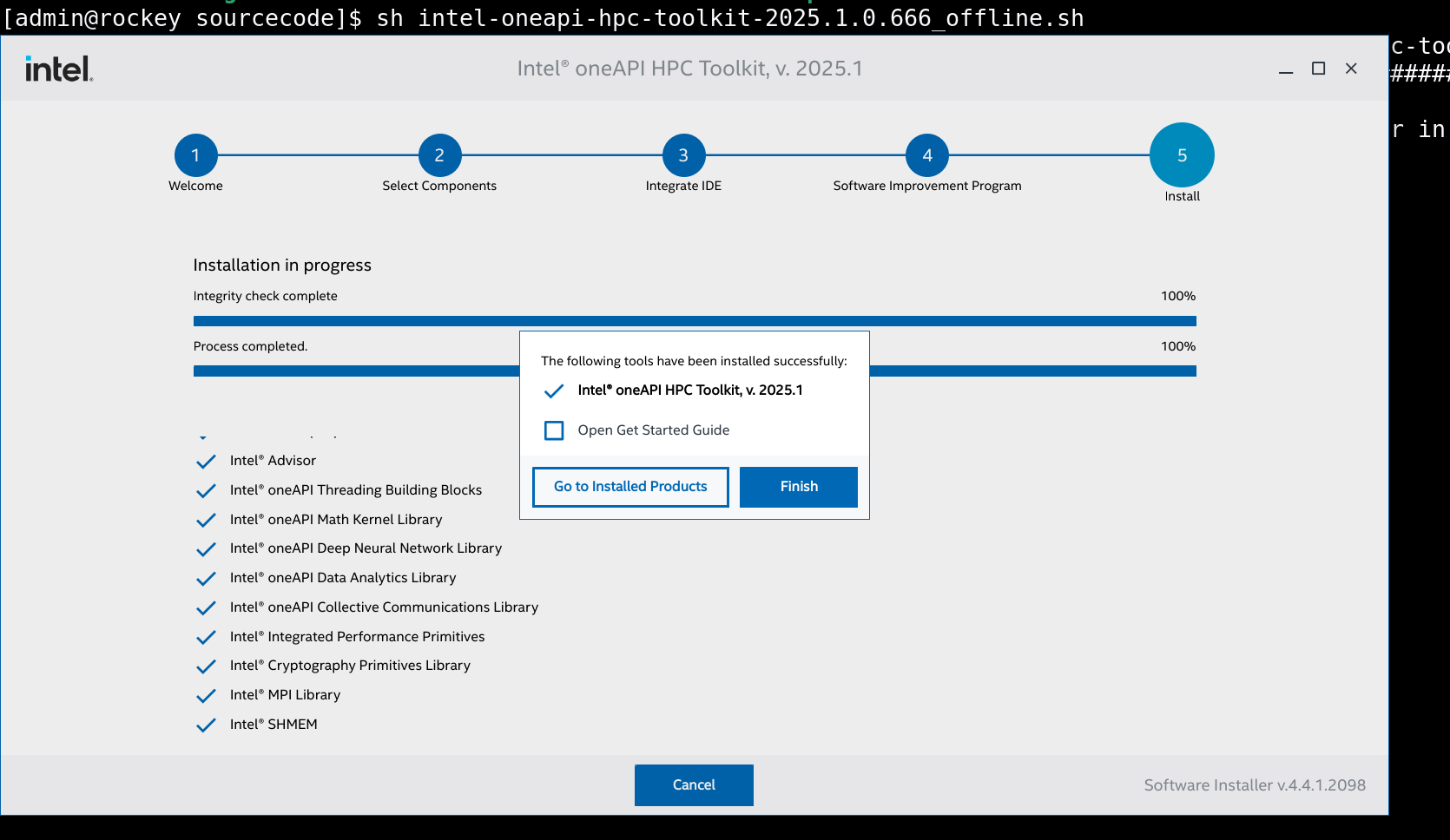Screen dimensions: 1450x840
Task: Select step 4 Software Improvement Program circle
Action: [x=927, y=155]
